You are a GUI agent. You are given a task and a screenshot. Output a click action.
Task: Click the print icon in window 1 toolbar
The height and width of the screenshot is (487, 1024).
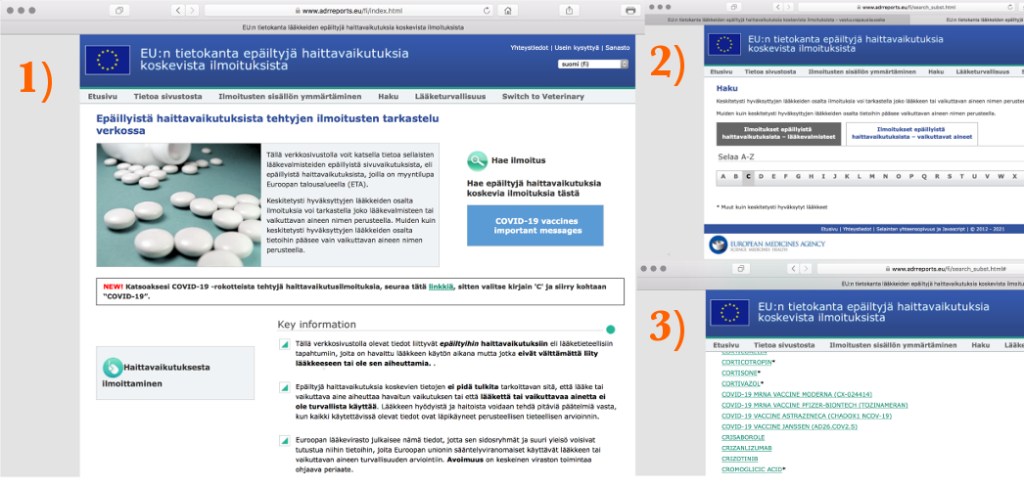point(629,10)
